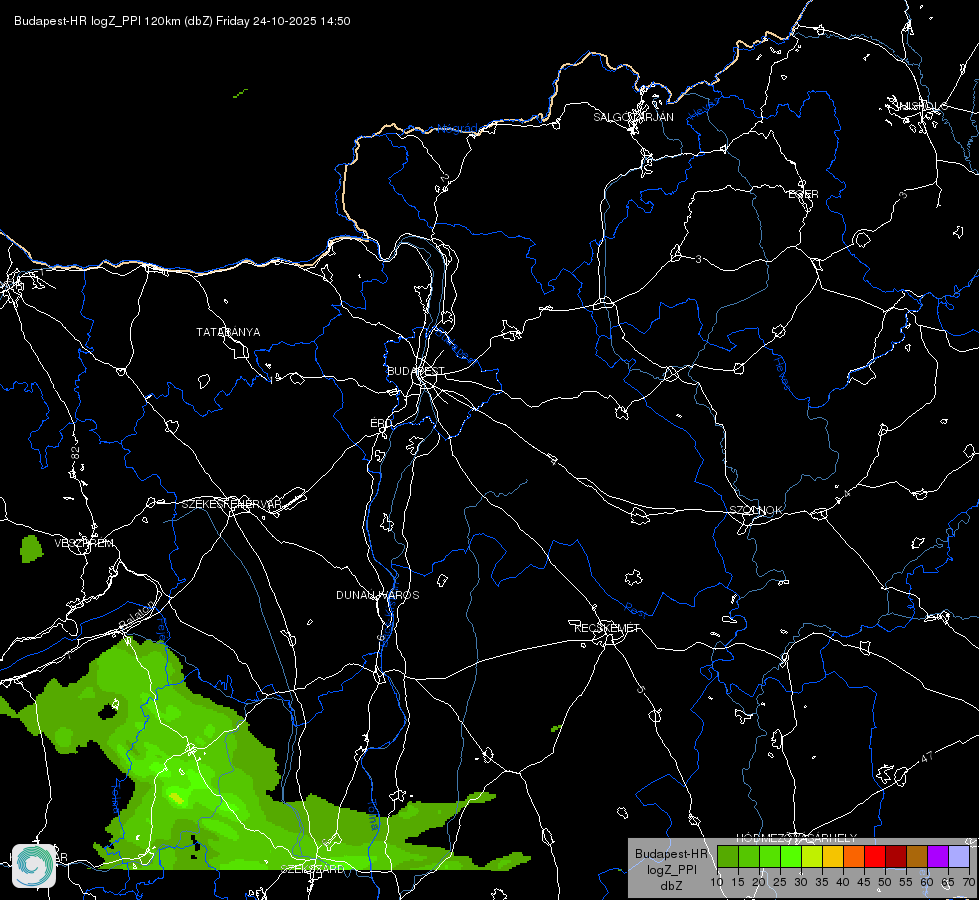Click the road number '82' label
The width and height of the screenshot is (979, 900).
click(76, 453)
